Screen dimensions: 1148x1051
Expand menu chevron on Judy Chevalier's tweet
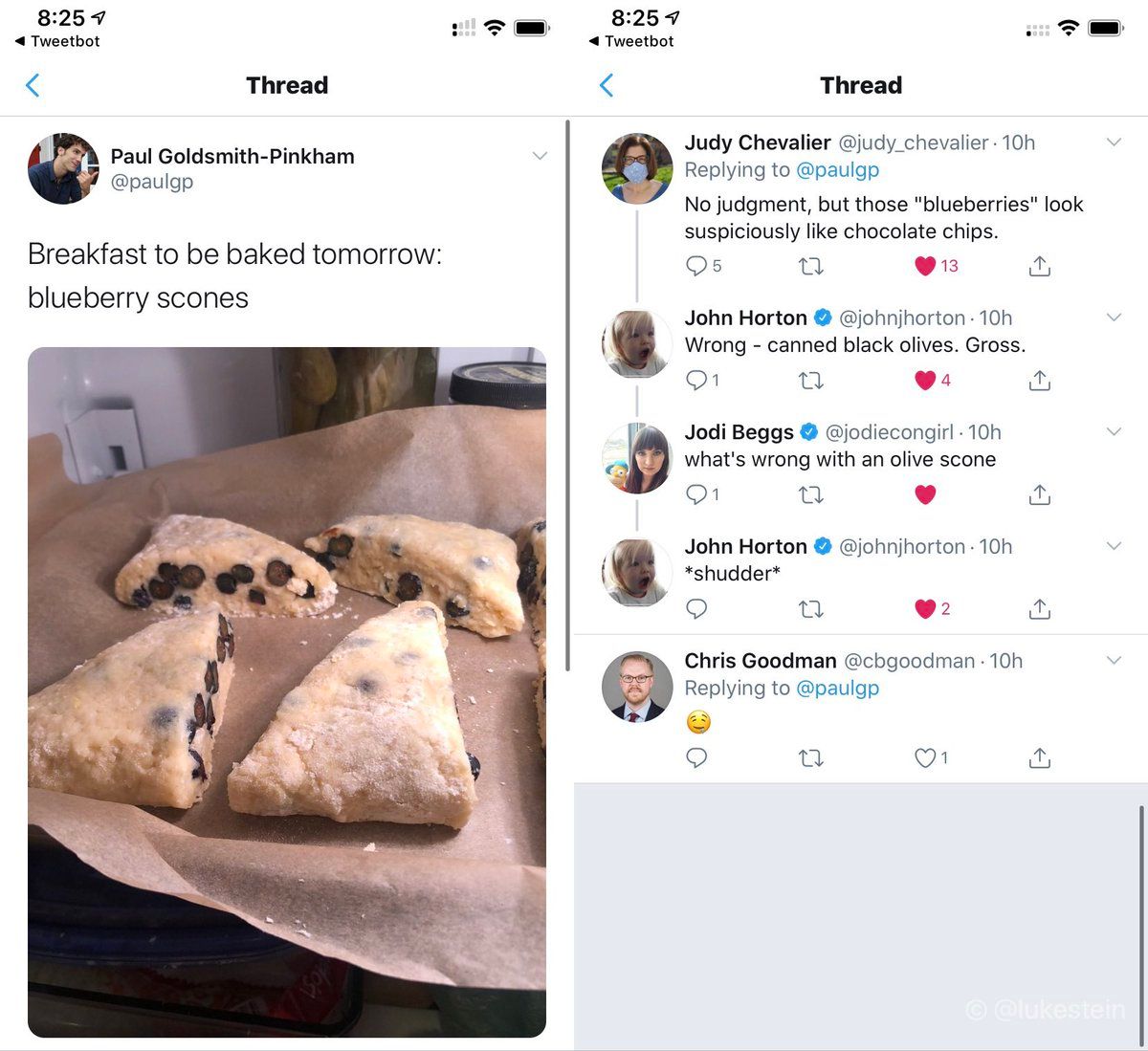pos(1114,142)
